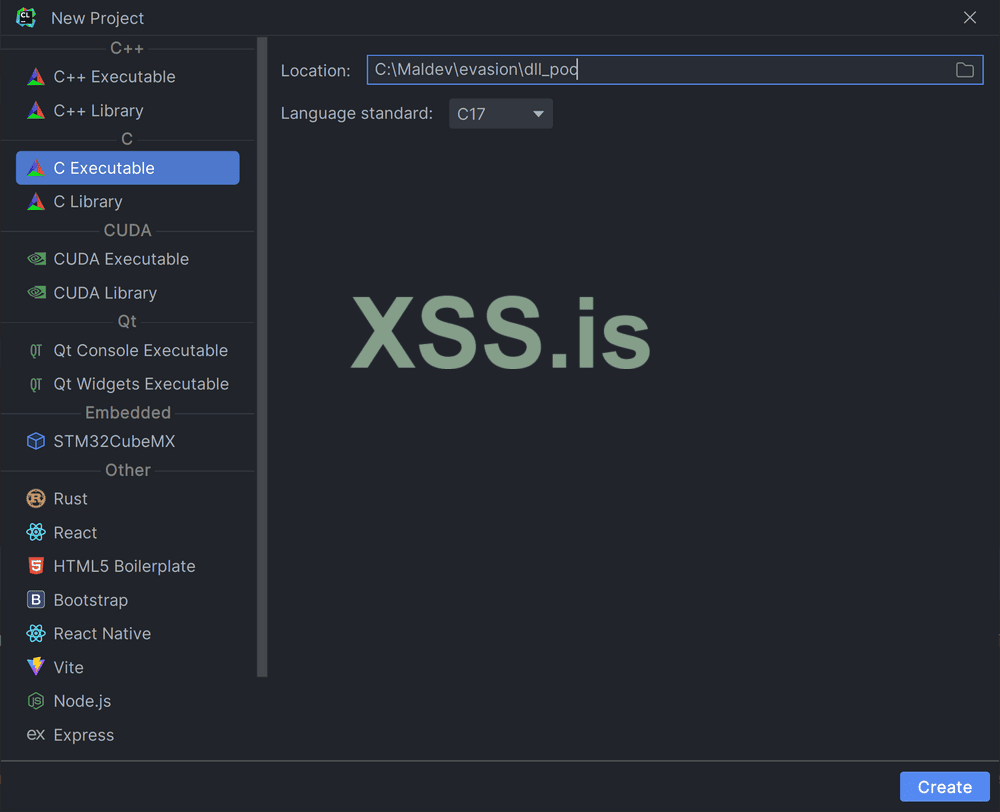This screenshot has height=812, width=1000.
Task: Click the Express ex icon
Action: click(x=36, y=735)
